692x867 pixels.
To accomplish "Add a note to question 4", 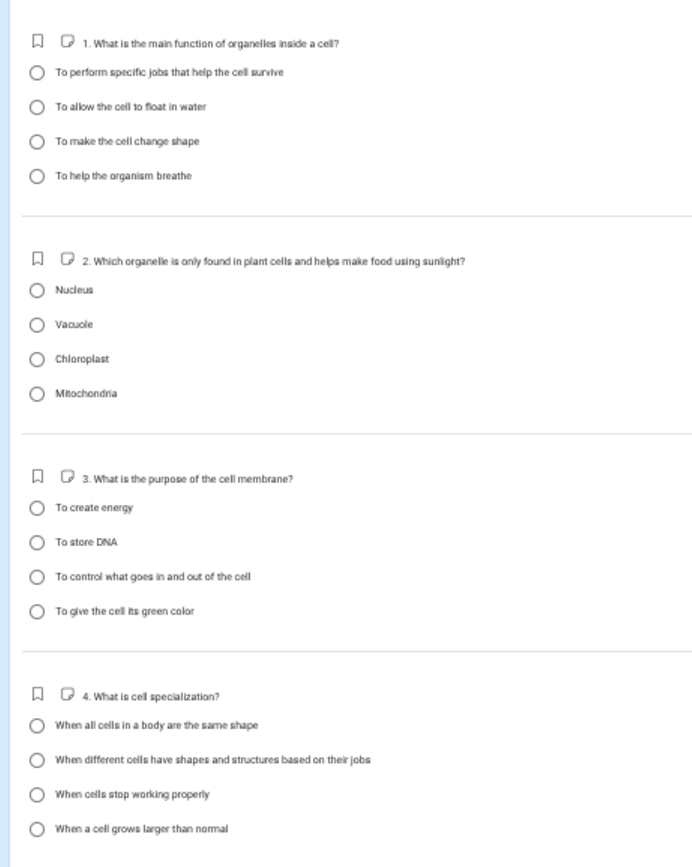I will [67, 694].
